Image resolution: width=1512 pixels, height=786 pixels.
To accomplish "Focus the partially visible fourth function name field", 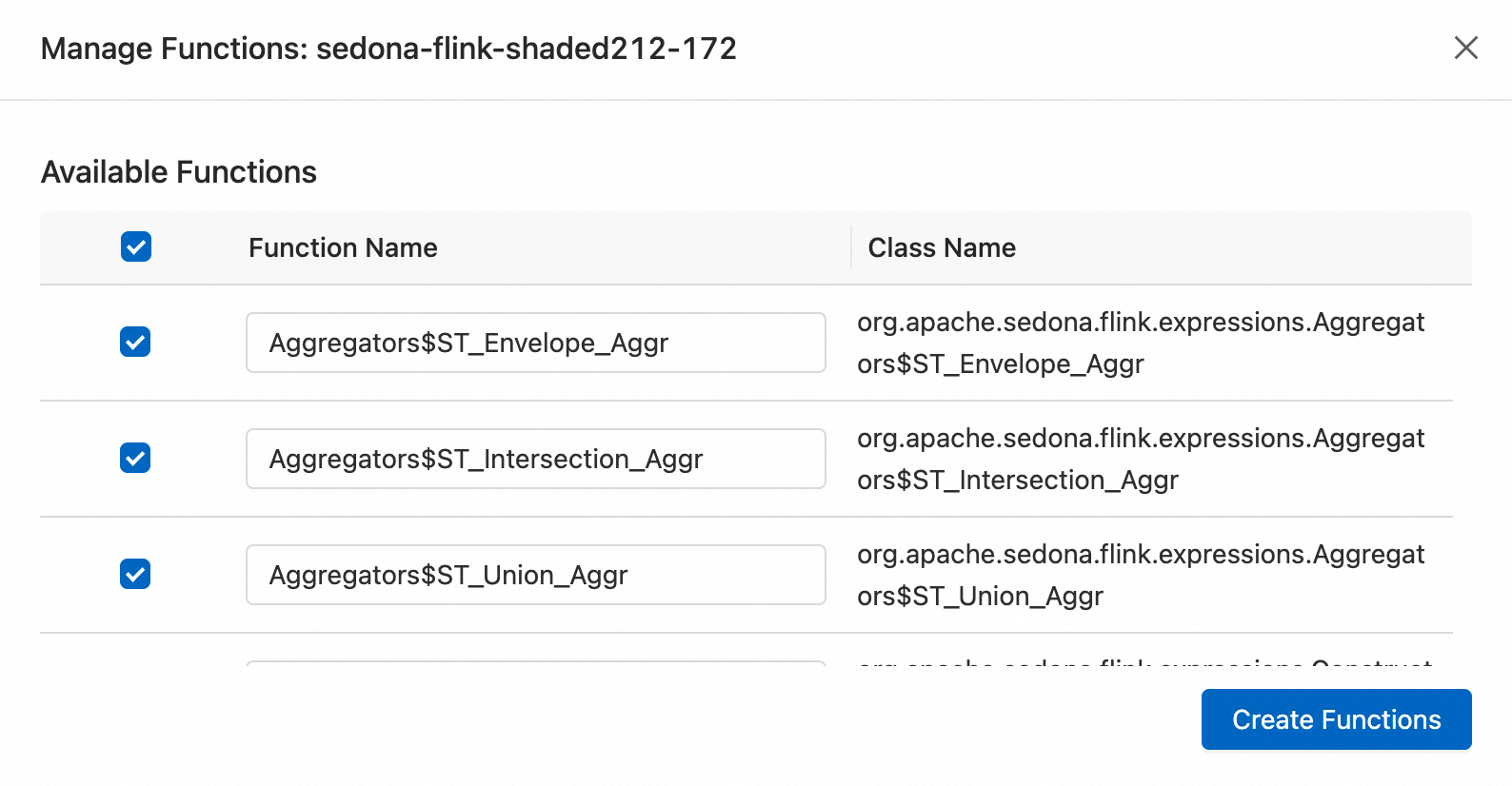I will [x=535, y=663].
